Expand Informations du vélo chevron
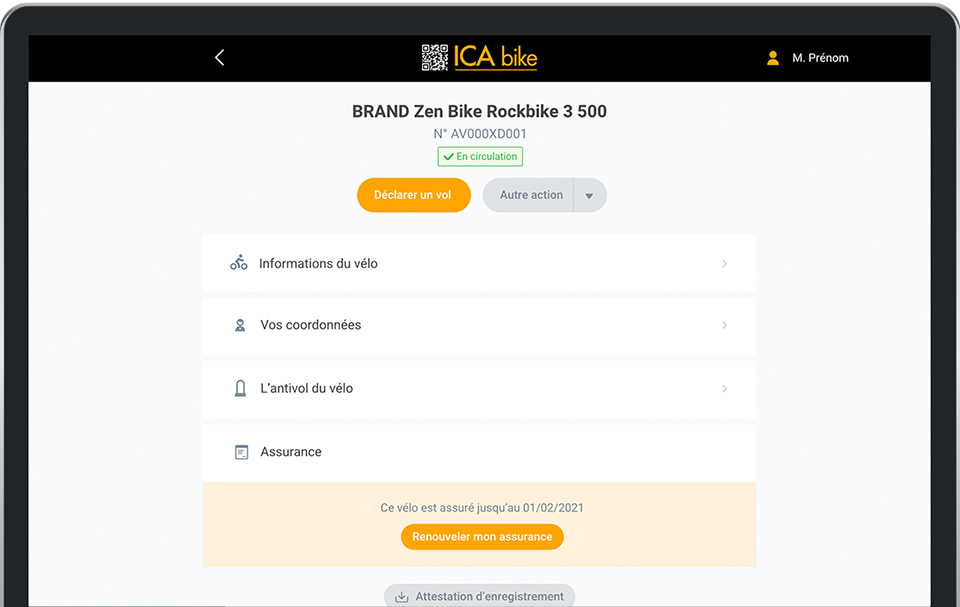This screenshot has width=960, height=607. [724, 263]
